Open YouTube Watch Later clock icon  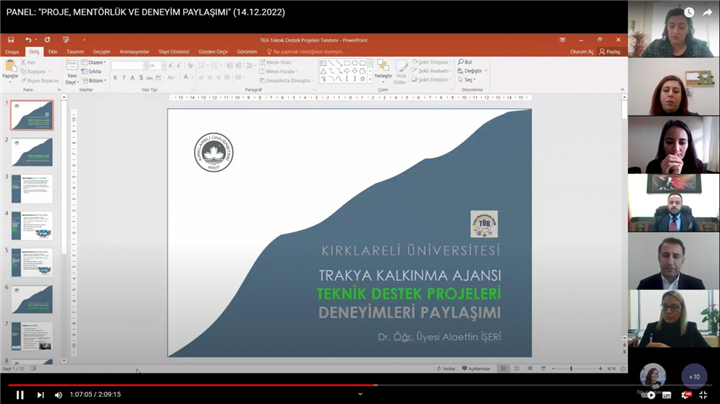tap(689, 13)
